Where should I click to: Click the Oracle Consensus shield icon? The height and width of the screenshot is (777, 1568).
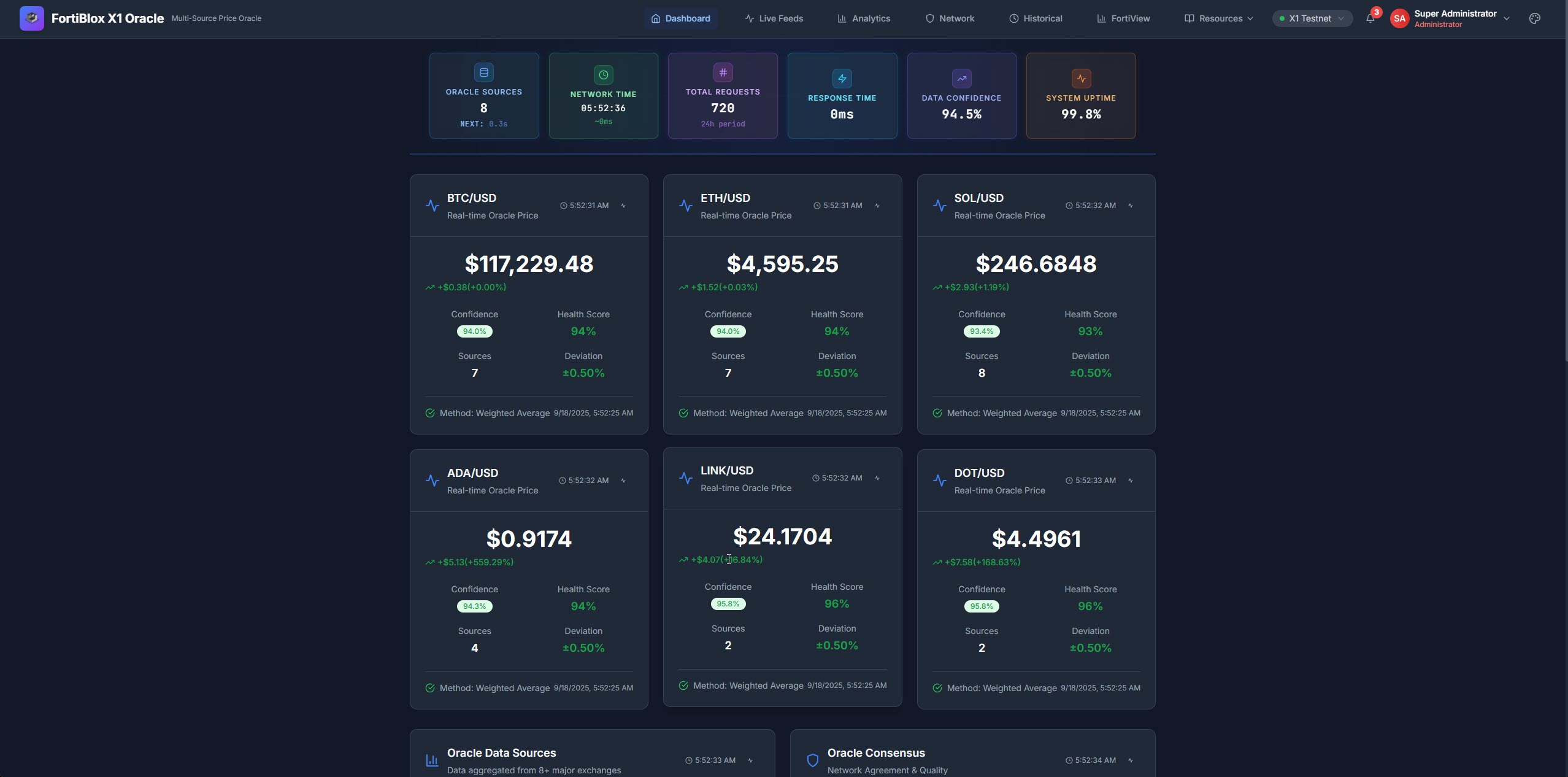pyautogui.click(x=812, y=760)
